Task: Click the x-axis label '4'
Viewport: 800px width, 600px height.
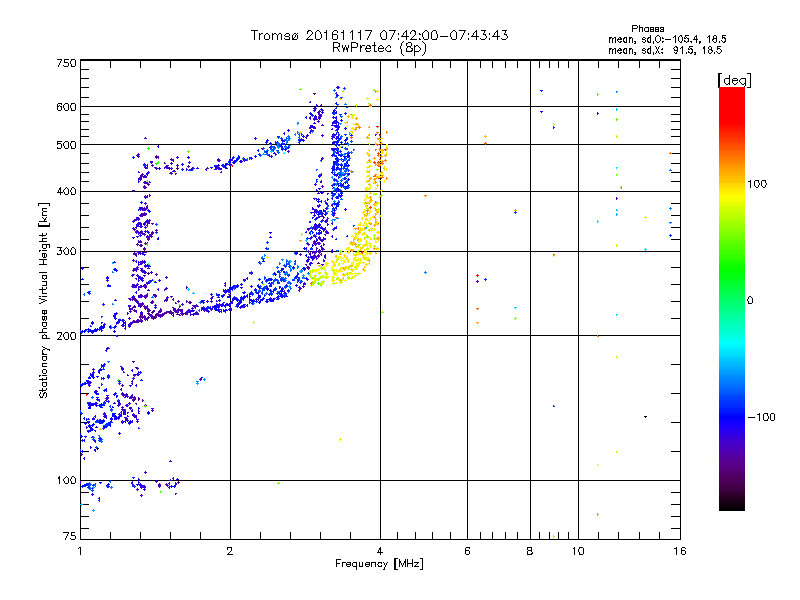Action: (x=380, y=551)
